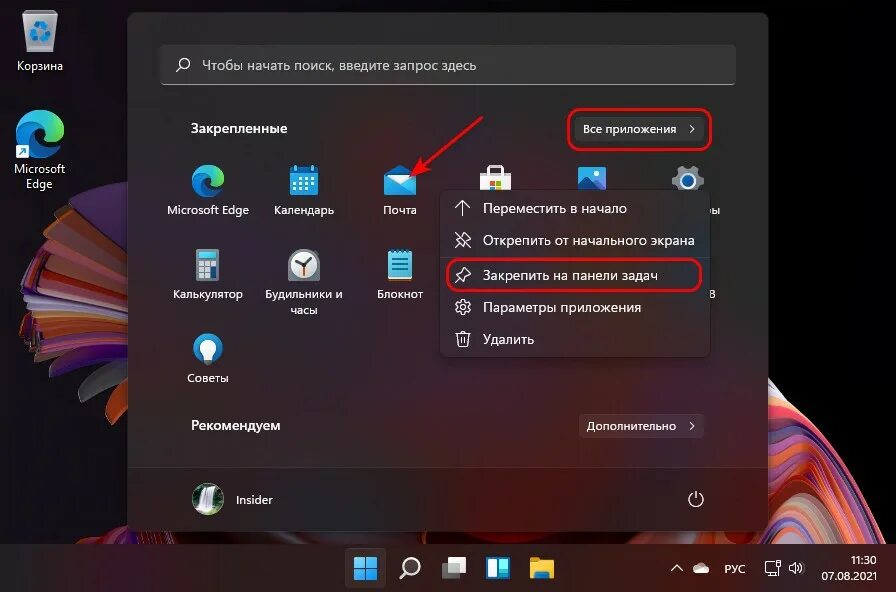
Task: Click the OneDrive cloud tray icon
Action: click(701, 568)
